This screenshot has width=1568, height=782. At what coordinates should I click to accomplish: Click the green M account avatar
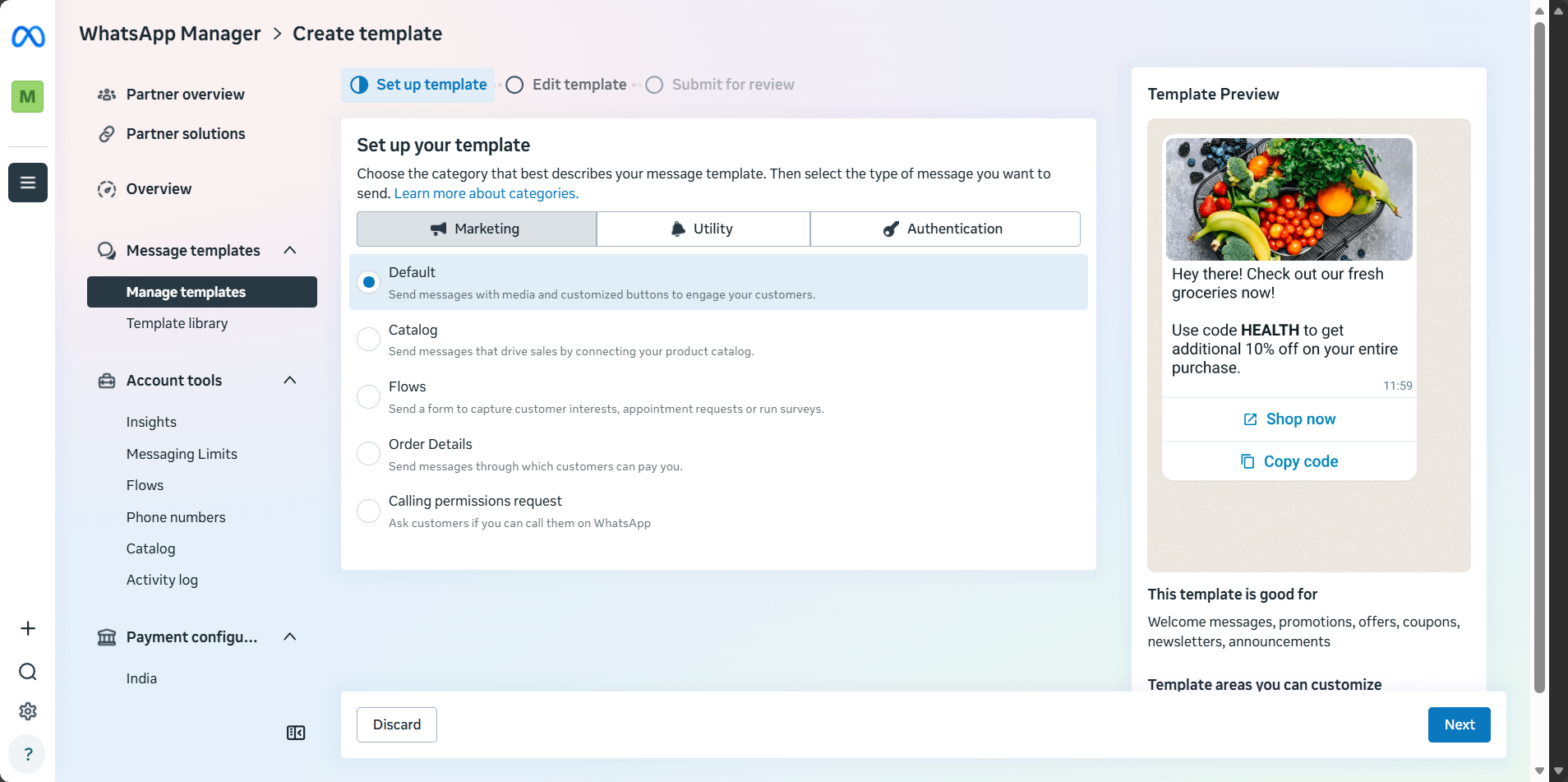28,96
